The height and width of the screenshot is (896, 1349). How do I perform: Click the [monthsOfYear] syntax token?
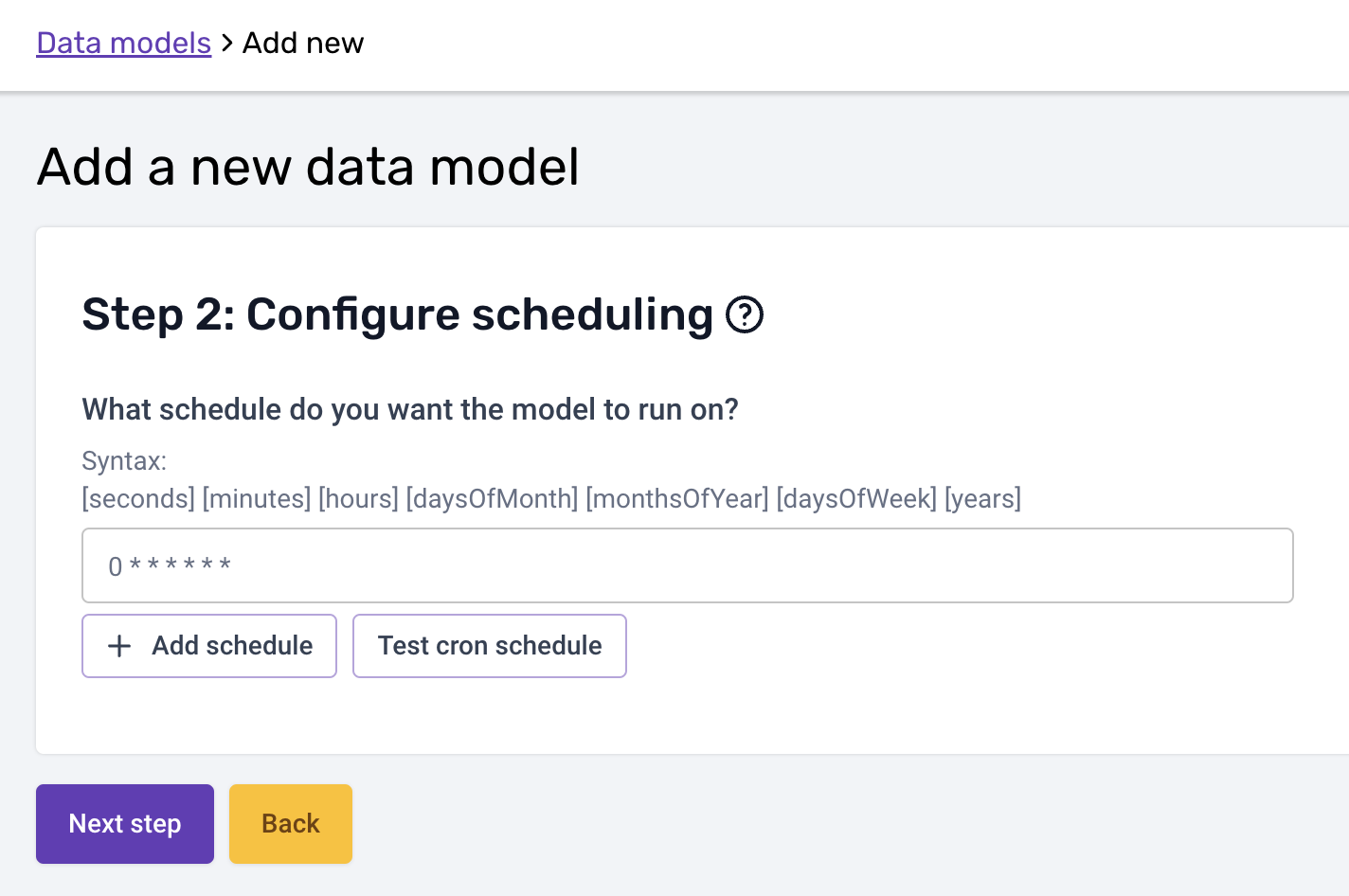coord(677,498)
